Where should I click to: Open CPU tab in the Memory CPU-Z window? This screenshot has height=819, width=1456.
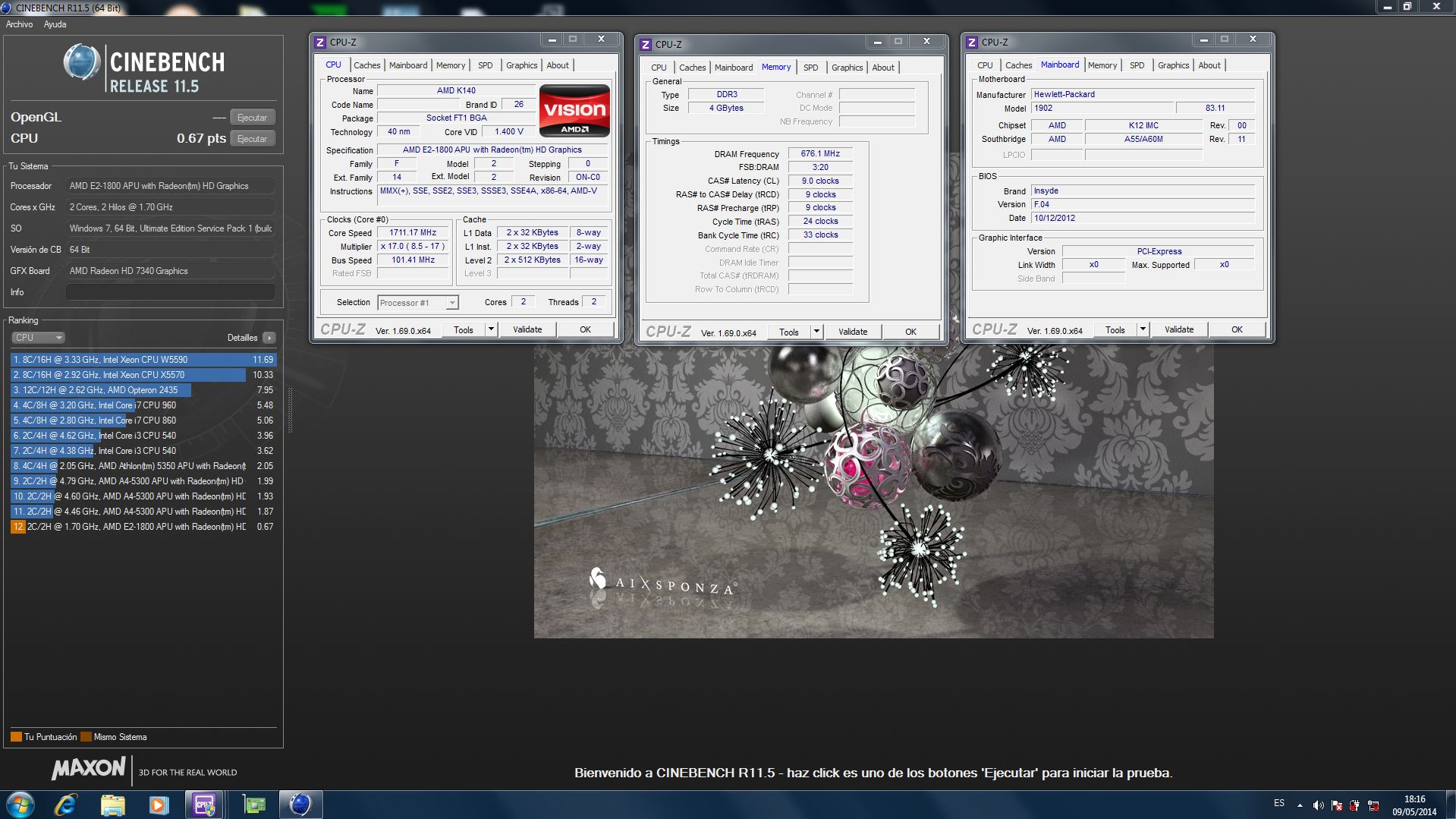659,68
